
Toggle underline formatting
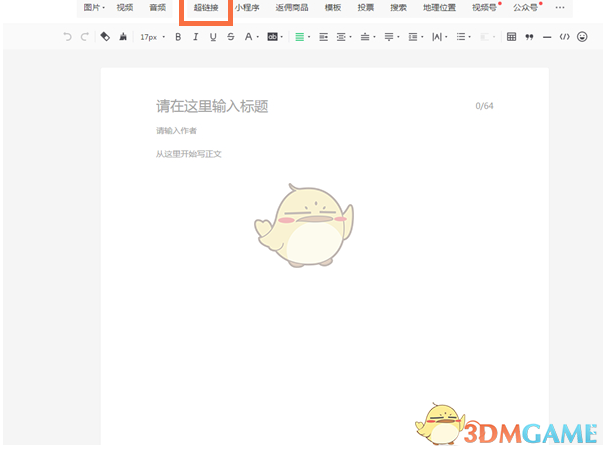click(x=213, y=37)
